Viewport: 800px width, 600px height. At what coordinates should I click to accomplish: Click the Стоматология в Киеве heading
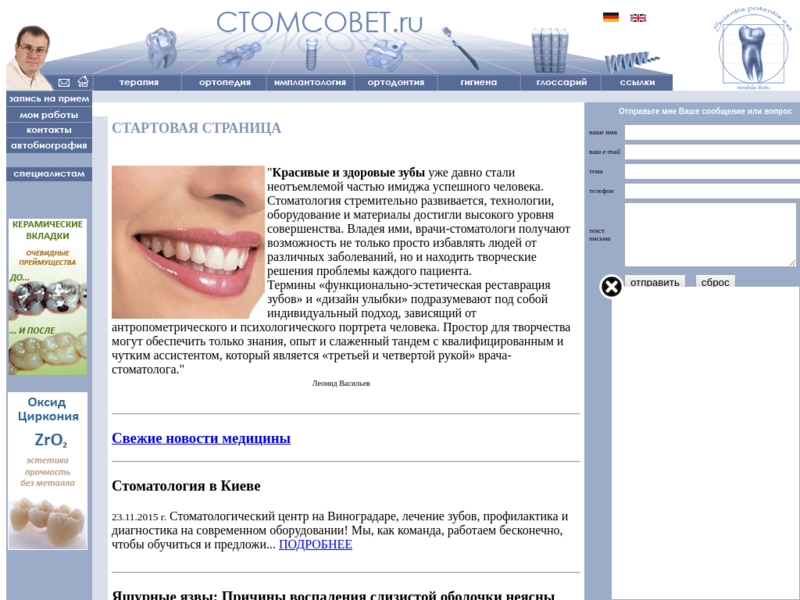pyautogui.click(x=186, y=486)
